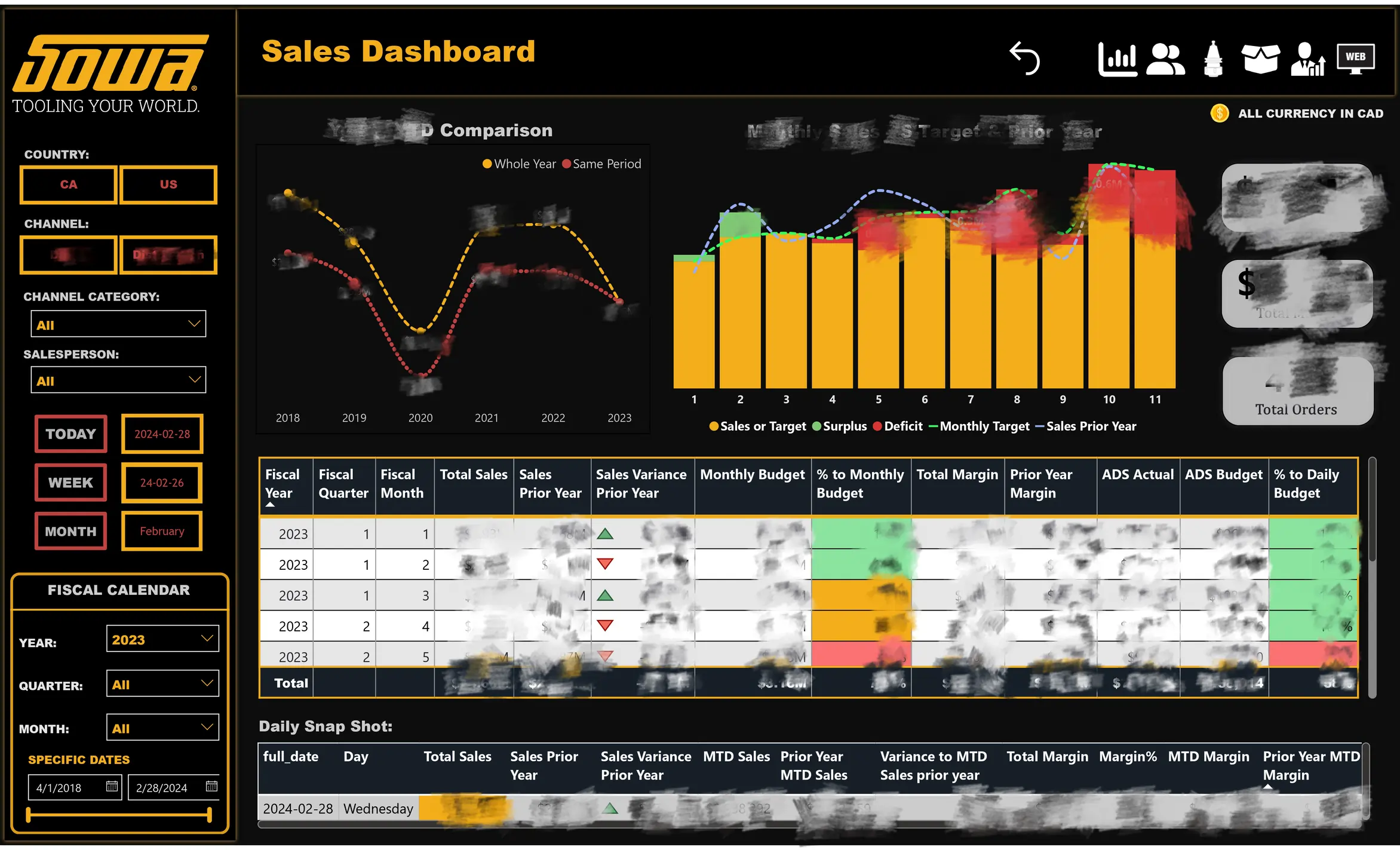Open the fiscal Year 2023 dropdown
This screenshot has height=850, width=1400.
pos(162,639)
